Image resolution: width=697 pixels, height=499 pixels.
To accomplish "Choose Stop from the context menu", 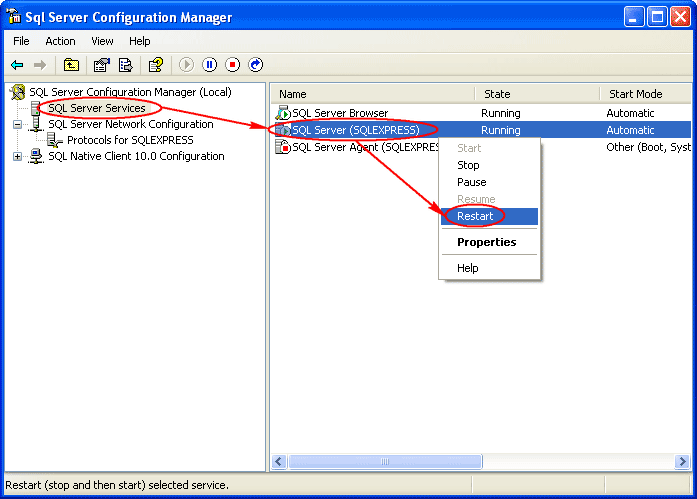I will [468, 165].
